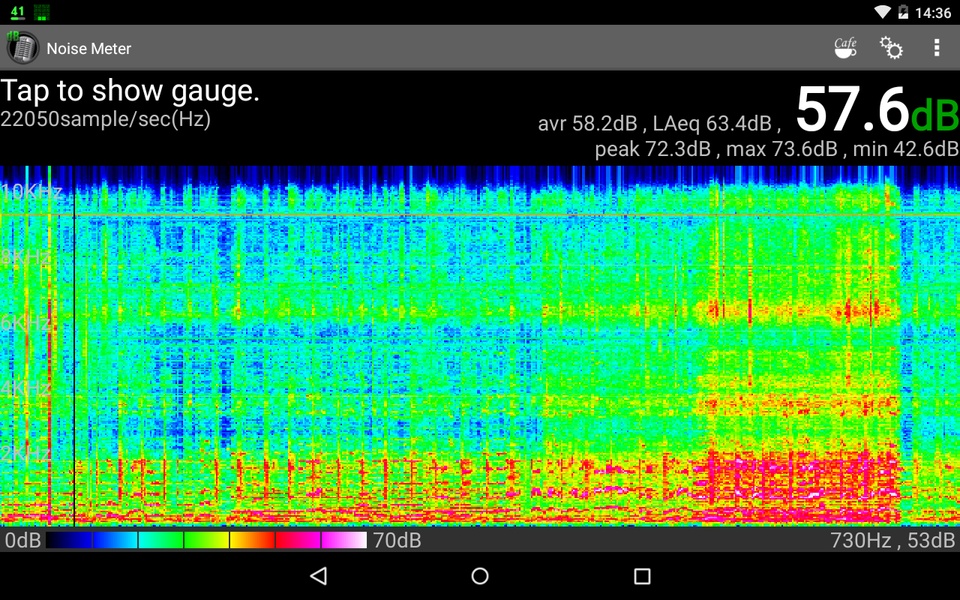This screenshot has height=600, width=960.
Task: Tap the recent apps square button
Action: (642, 576)
